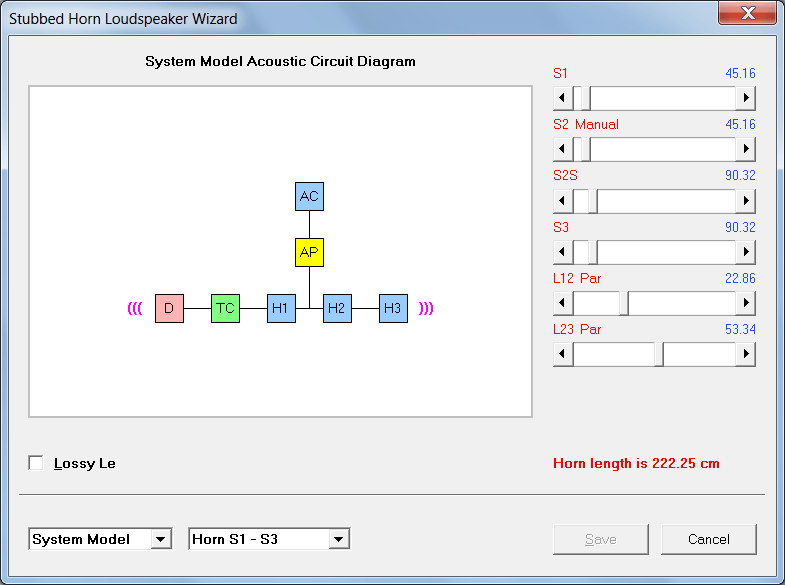This screenshot has width=785, height=585.
Task: Click the S2 Manual label
Action: pyautogui.click(x=586, y=125)
